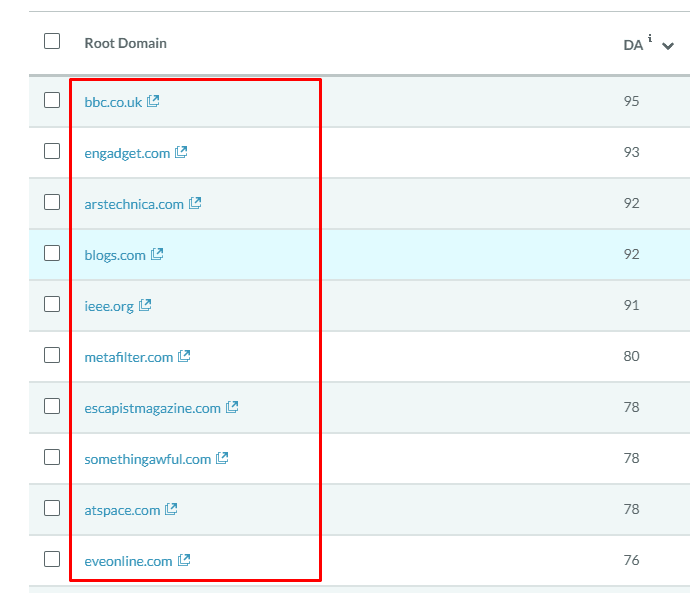Screen dimensions: 690x593
Task: Open external link icon beside blogs.com
Action: click(x=157, y=254)
